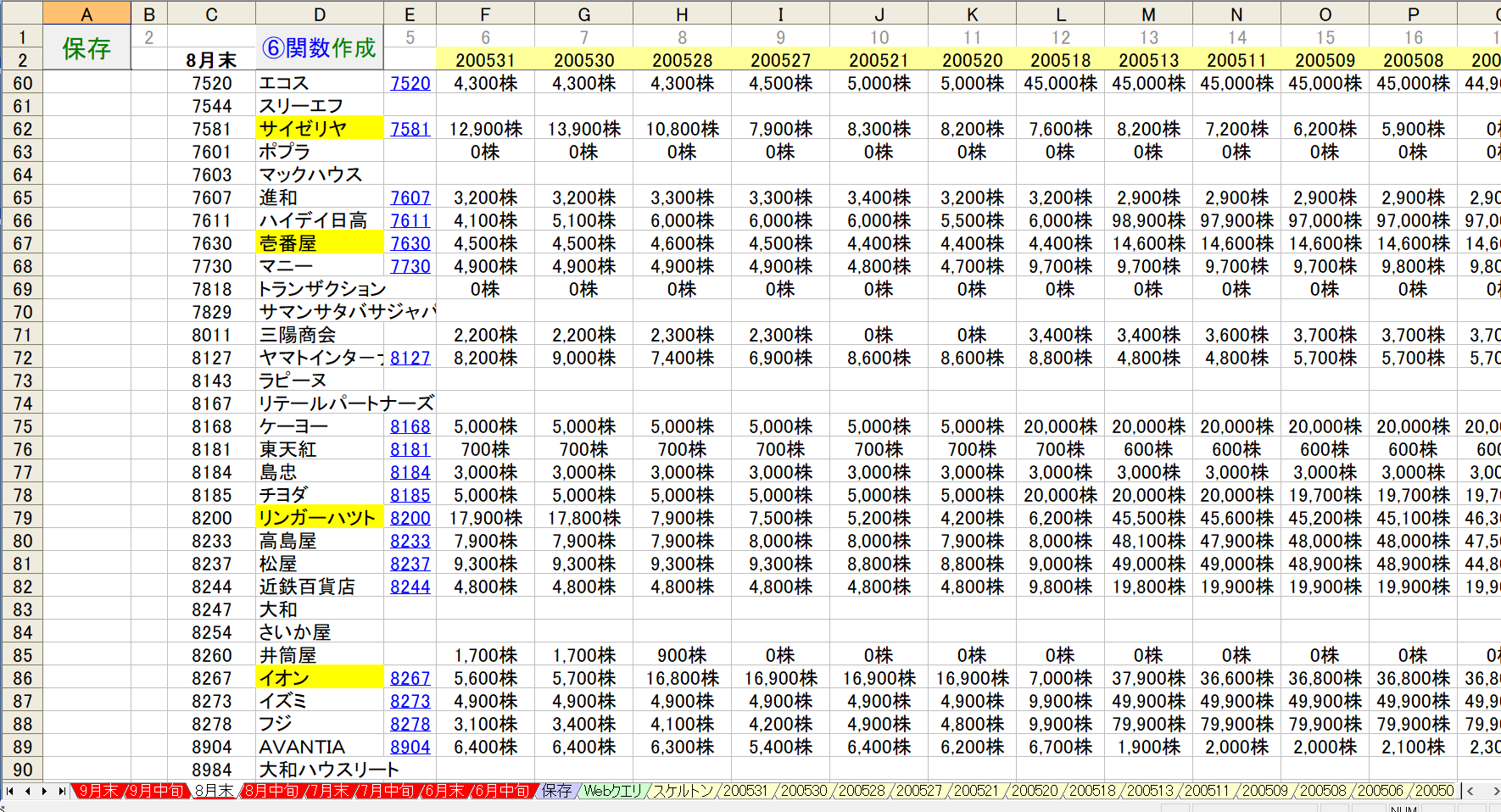Select the 200511 date header cell
This screenshot has height=812, width=1501.
(1237, 60)
